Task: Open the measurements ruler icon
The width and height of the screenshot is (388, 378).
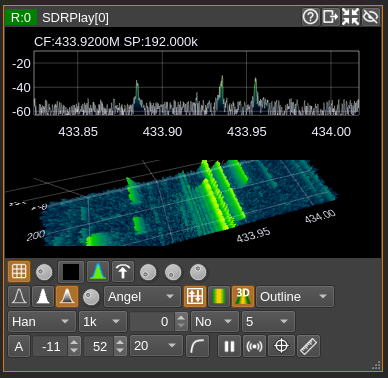Action: tap(308, 346)
